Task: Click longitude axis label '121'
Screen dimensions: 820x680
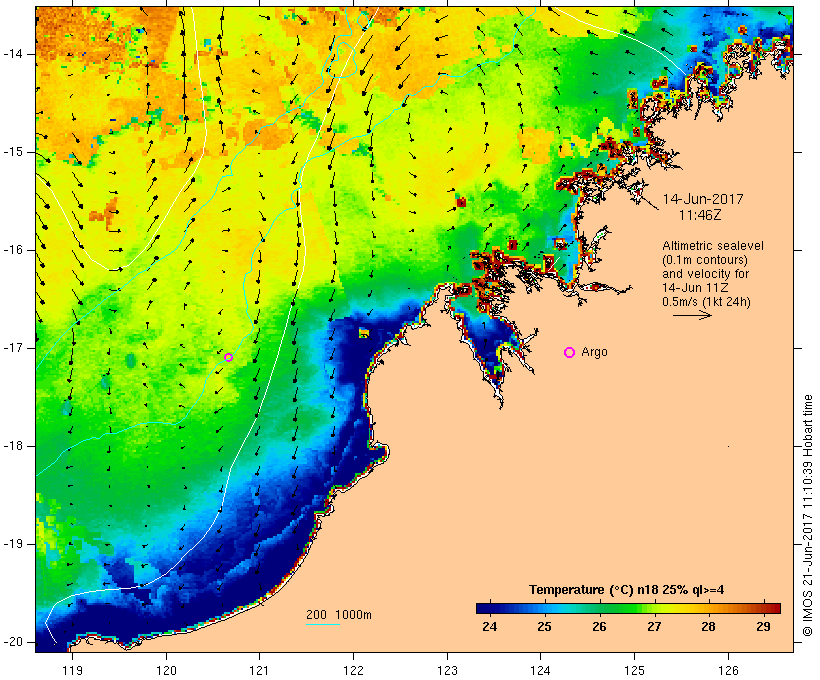Action: click(x=259, y=670)
